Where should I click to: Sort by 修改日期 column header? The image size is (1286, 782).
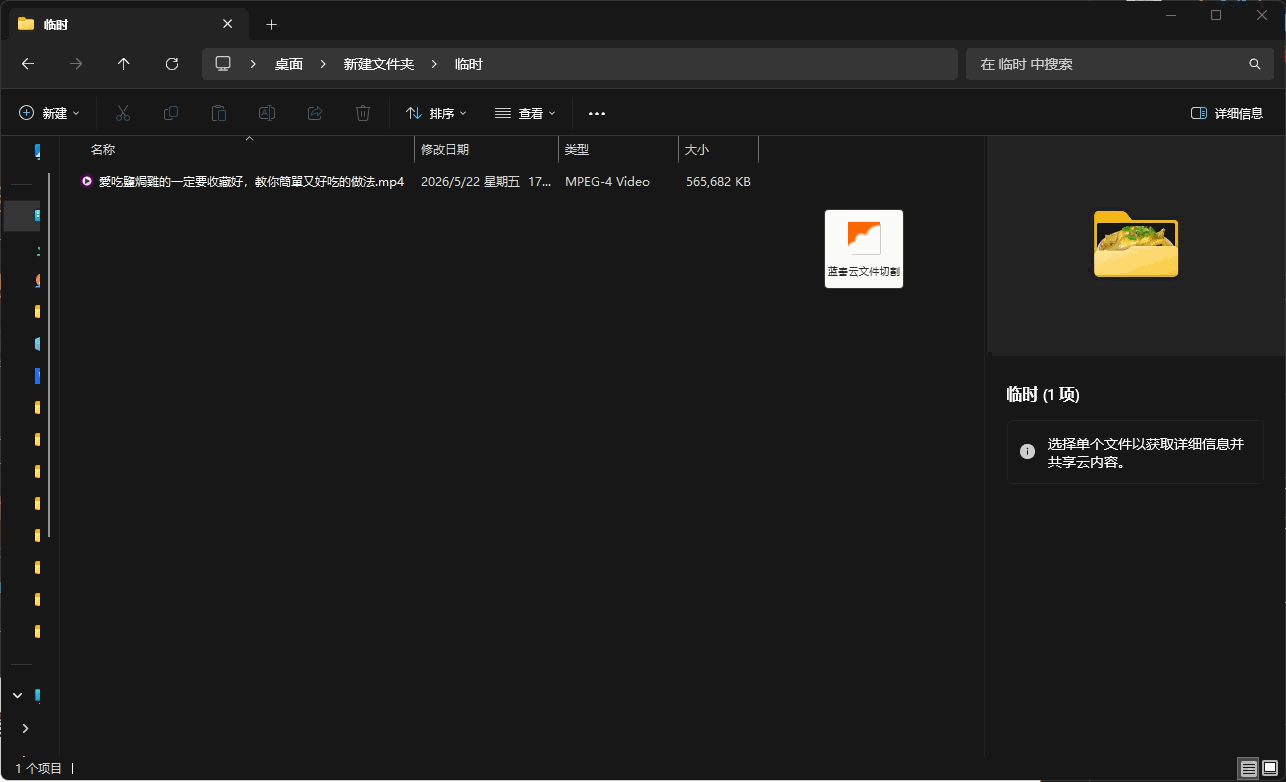486,149
